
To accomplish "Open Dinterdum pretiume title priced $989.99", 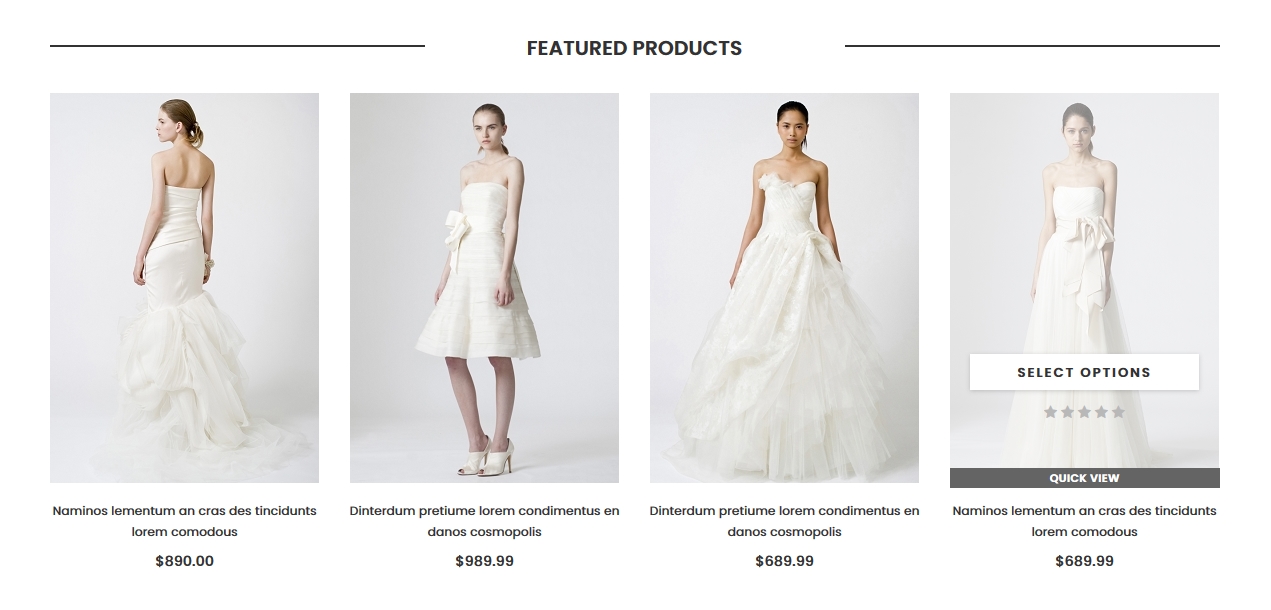I will (484, 521).
